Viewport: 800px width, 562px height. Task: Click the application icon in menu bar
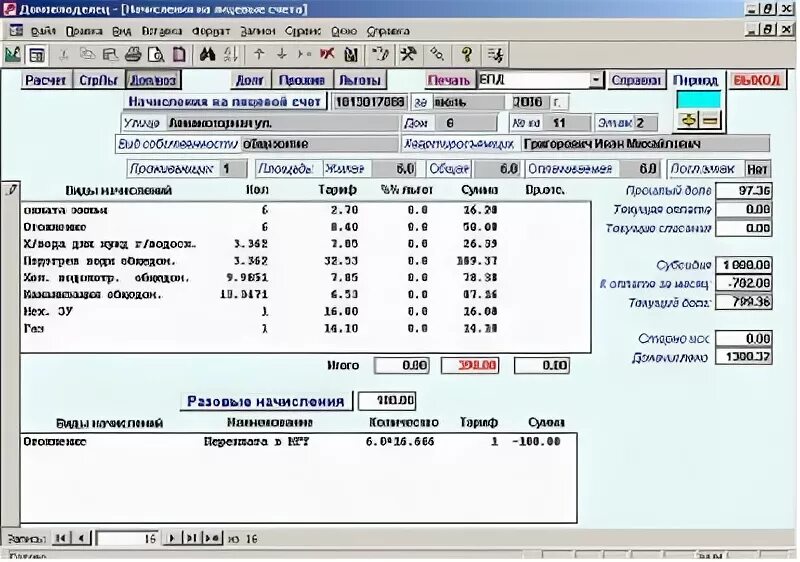point(16,31)
